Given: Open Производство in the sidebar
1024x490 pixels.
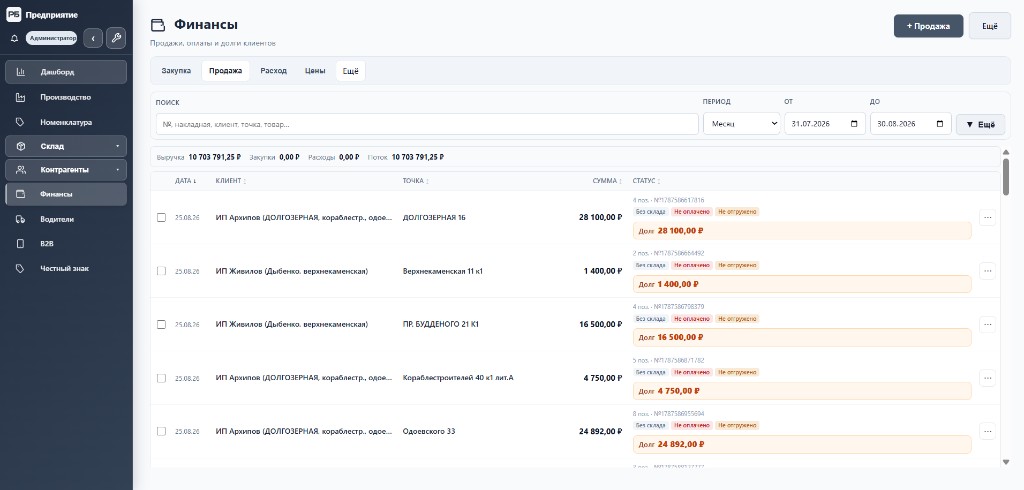Looking at the screenshot, I should 66,97.
